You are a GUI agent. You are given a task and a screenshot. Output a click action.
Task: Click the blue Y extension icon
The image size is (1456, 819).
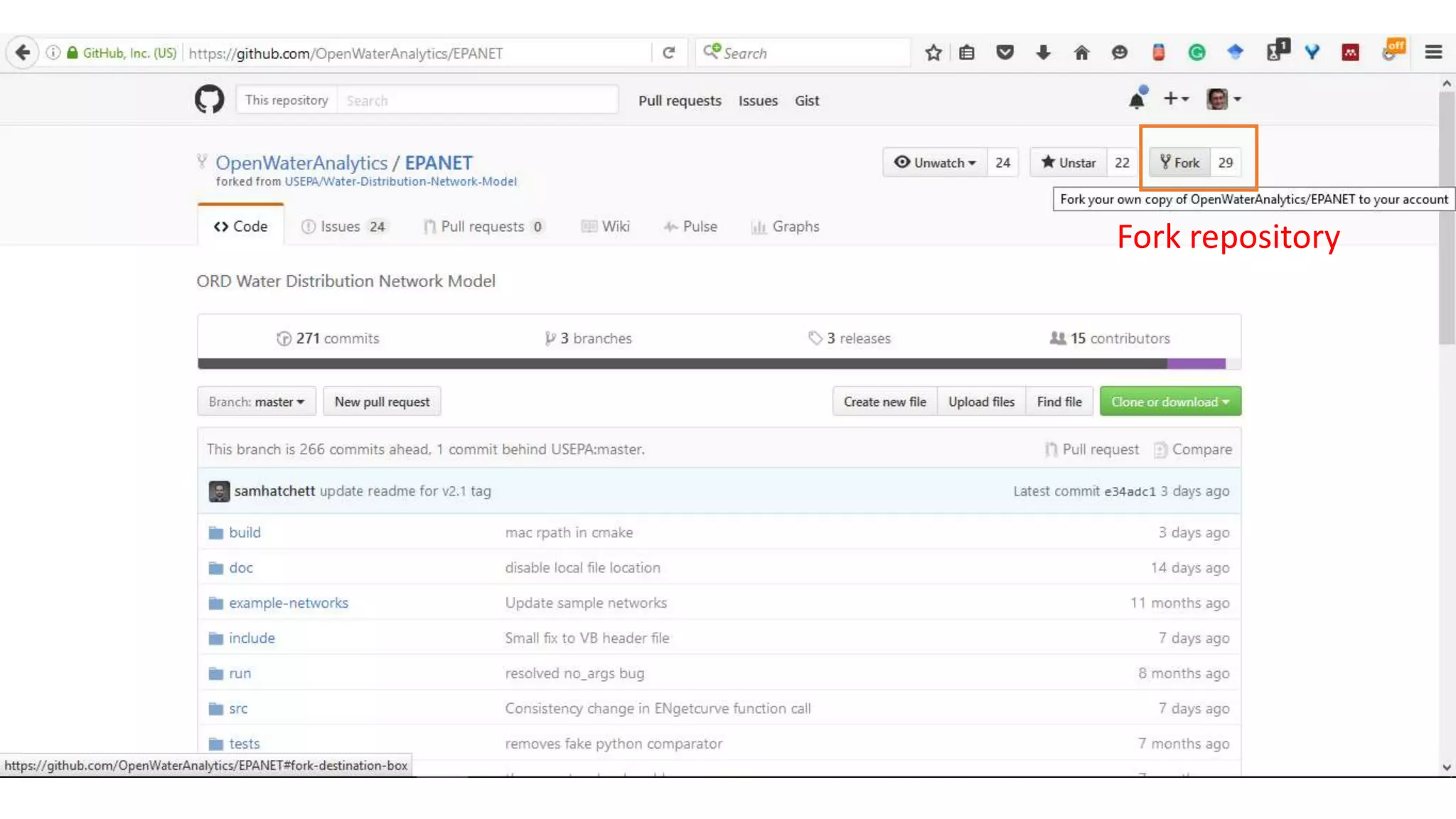(x=1312, y=53)
